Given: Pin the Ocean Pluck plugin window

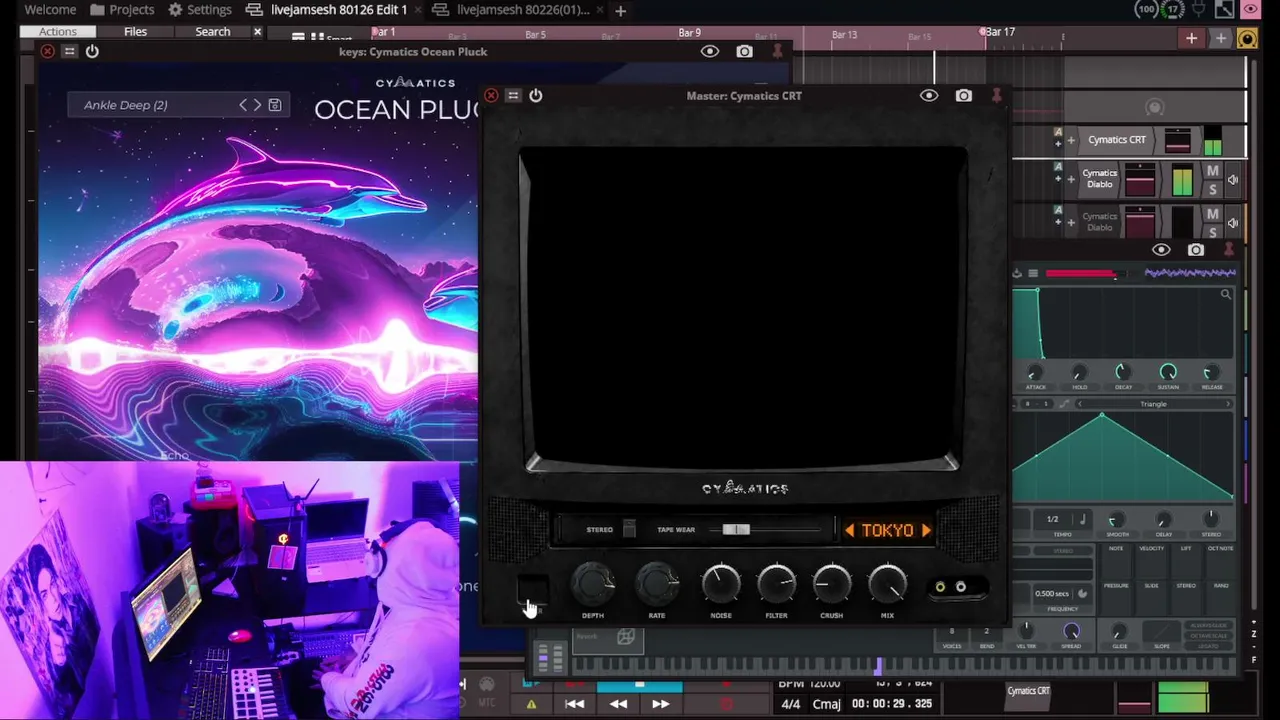Looking at the screenshot, I should point(777,51).
